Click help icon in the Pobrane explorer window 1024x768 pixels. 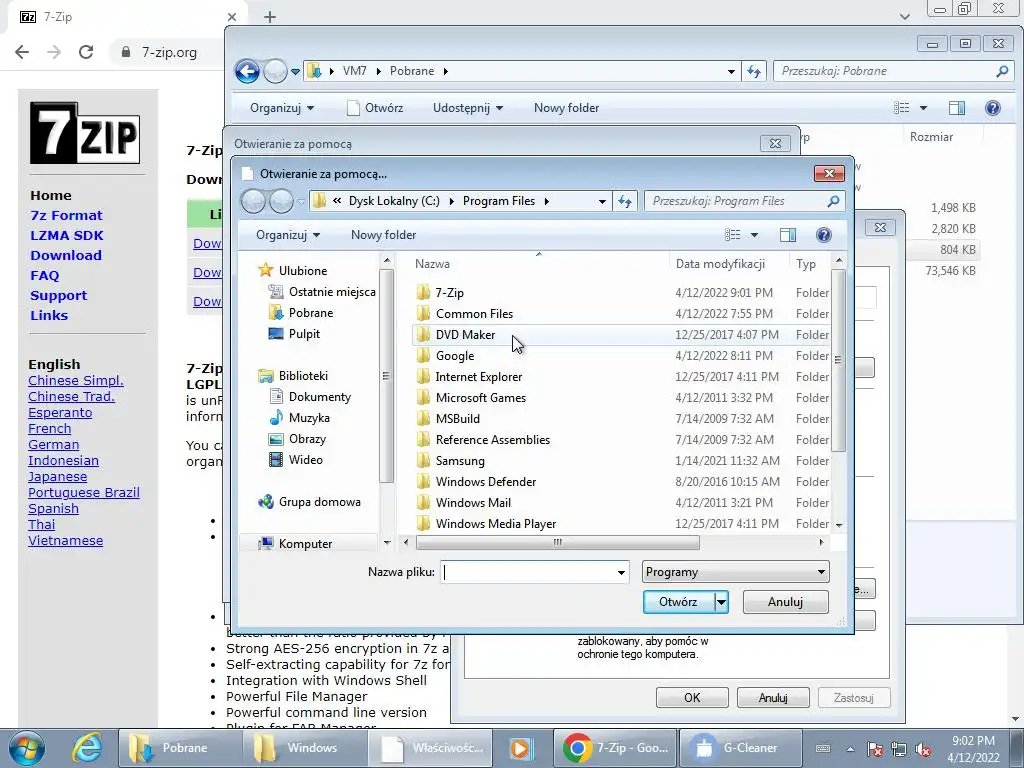992,108
